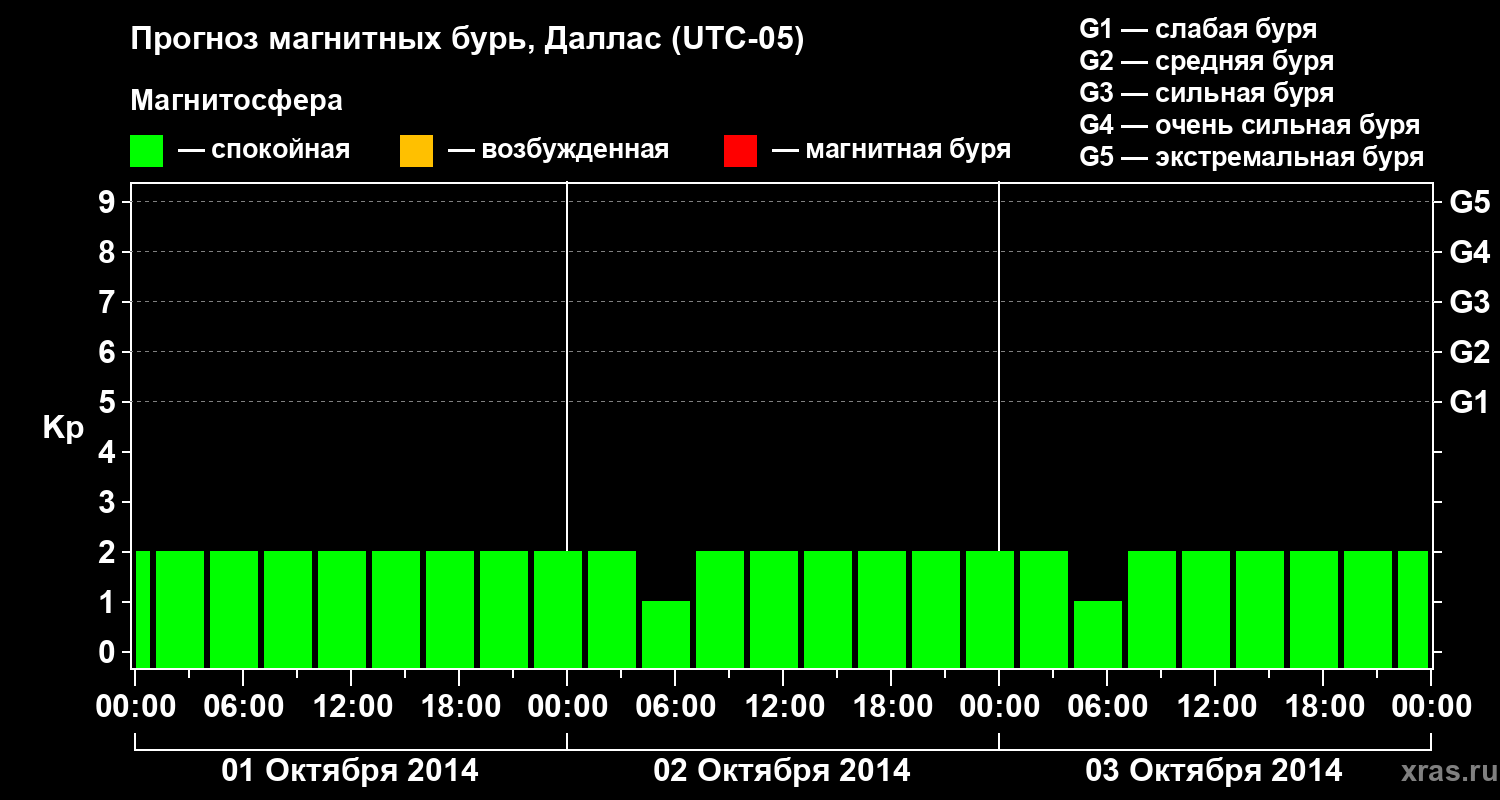Click the Kp=1 bar near 06:00 on 02 October

[666, 634]
